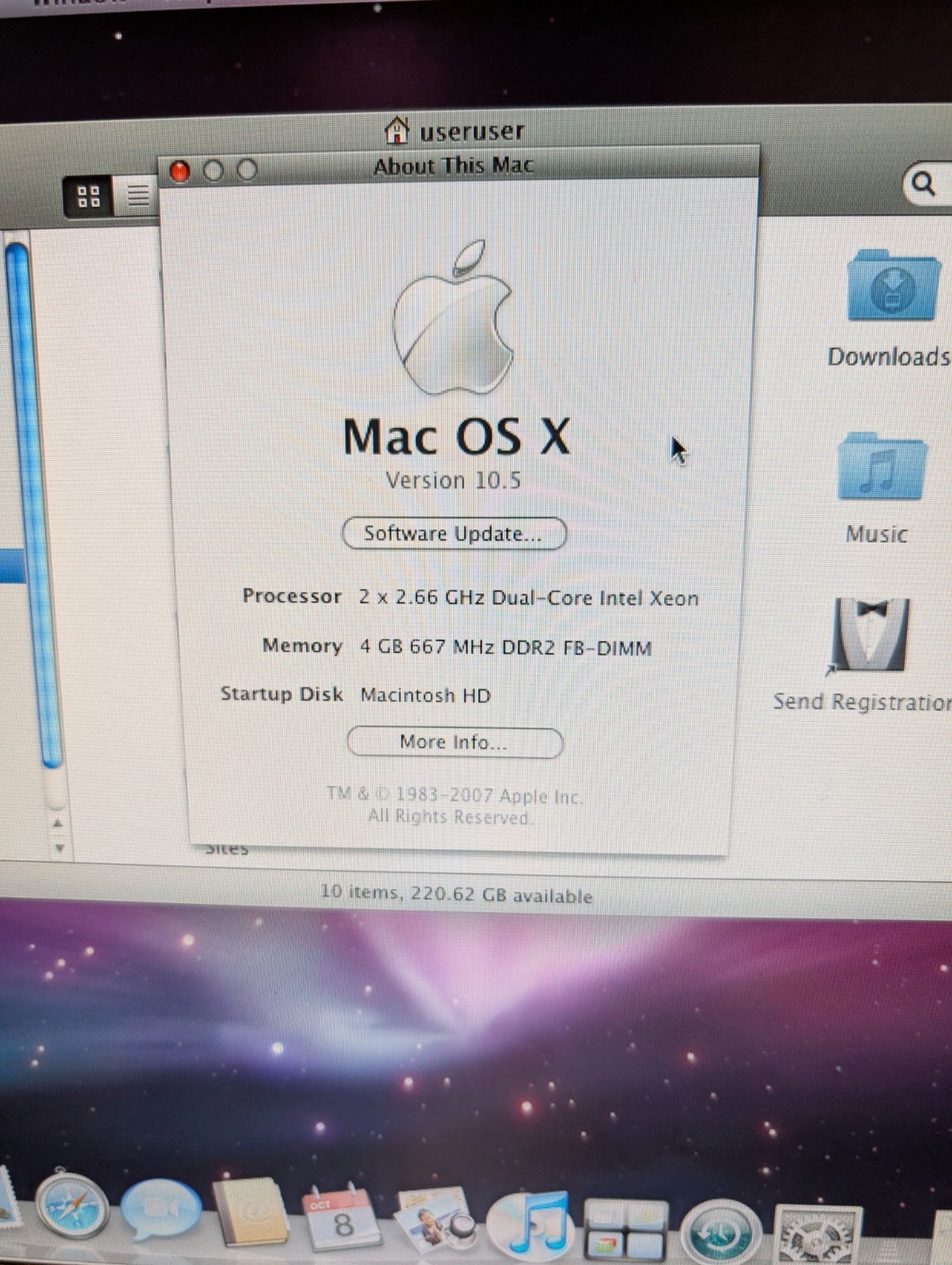Click the Processor value text

coord(528,598)
